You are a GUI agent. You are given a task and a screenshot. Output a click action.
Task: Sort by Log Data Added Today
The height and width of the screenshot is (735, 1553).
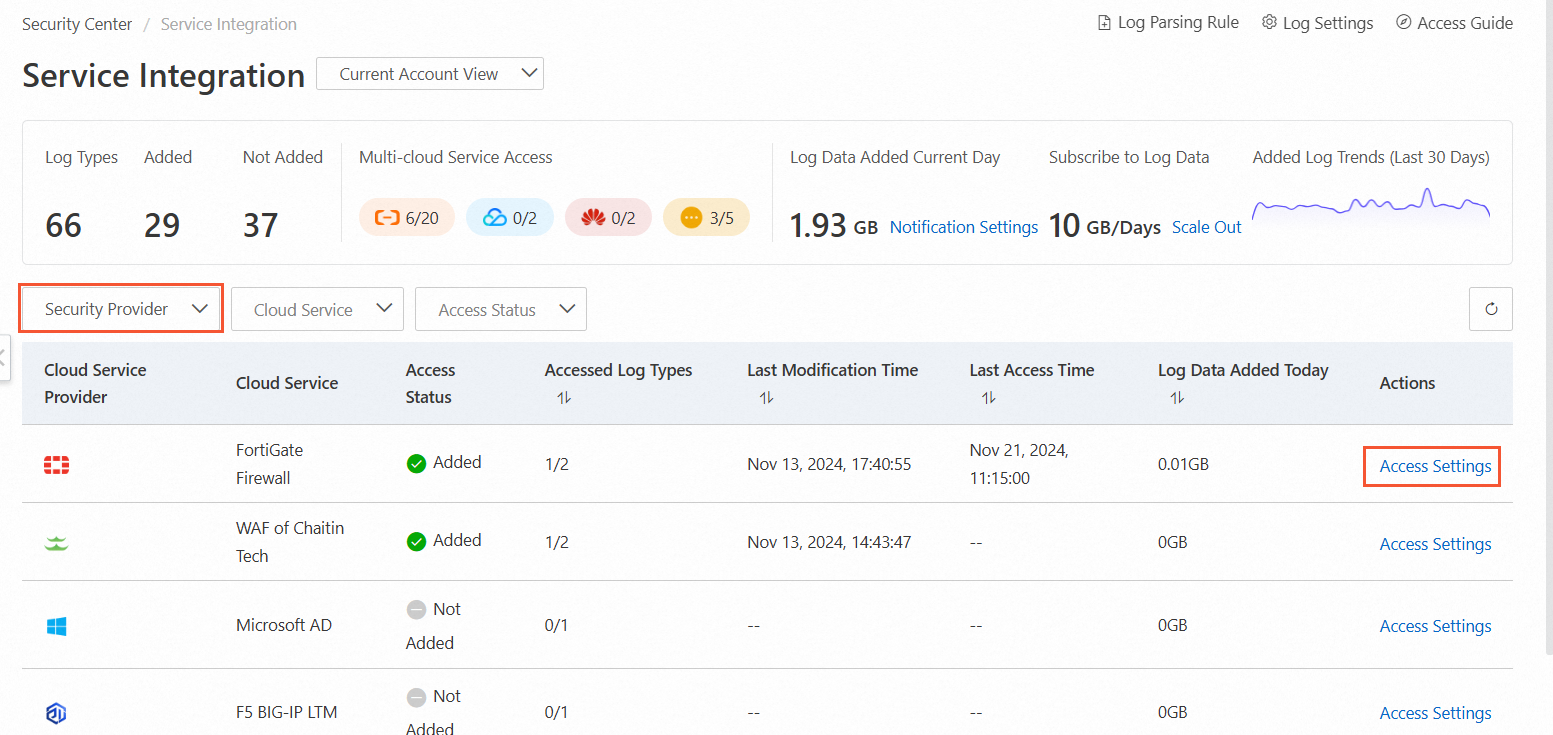1177,397
